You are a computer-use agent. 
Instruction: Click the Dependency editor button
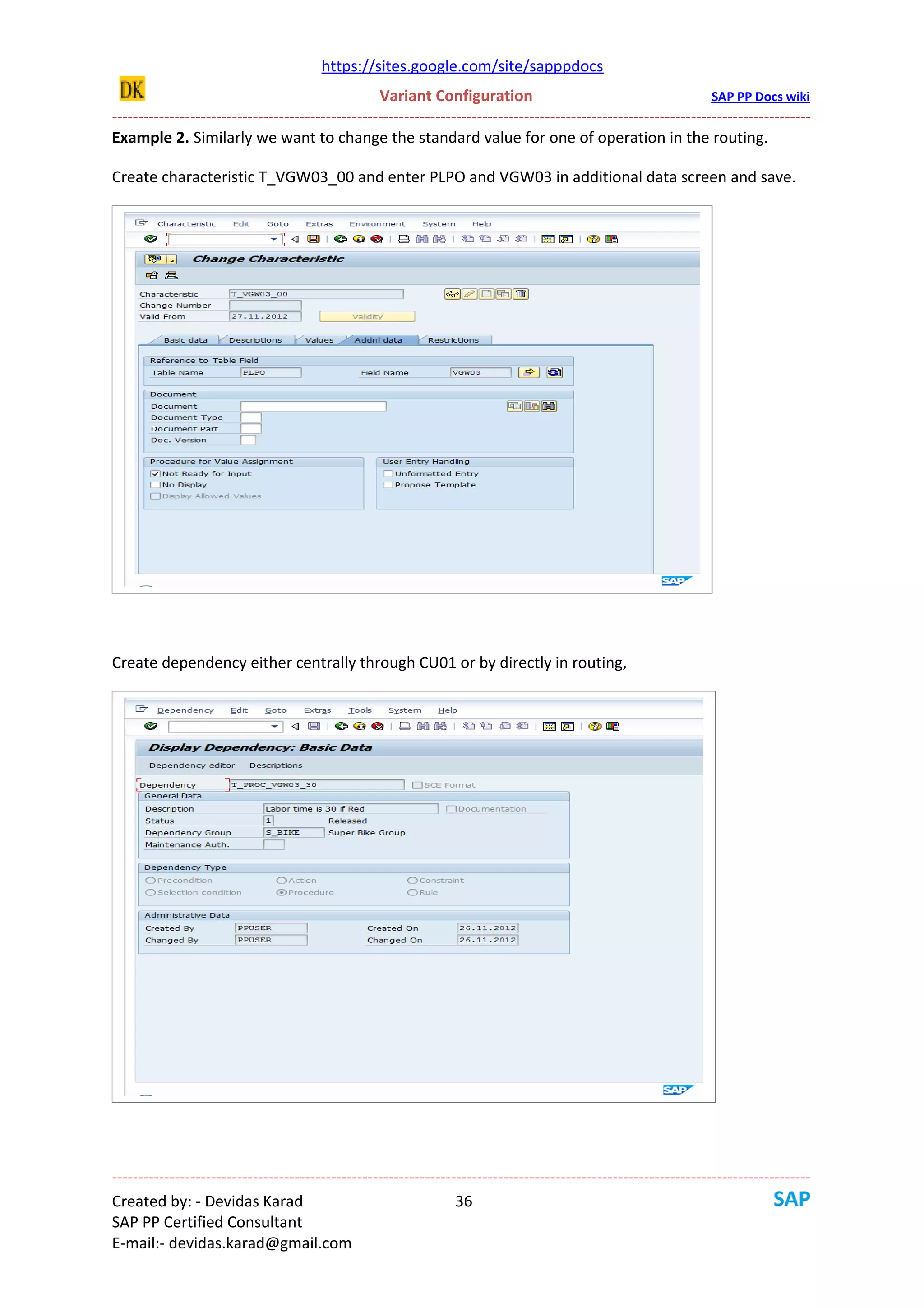(x=192, y=765)
